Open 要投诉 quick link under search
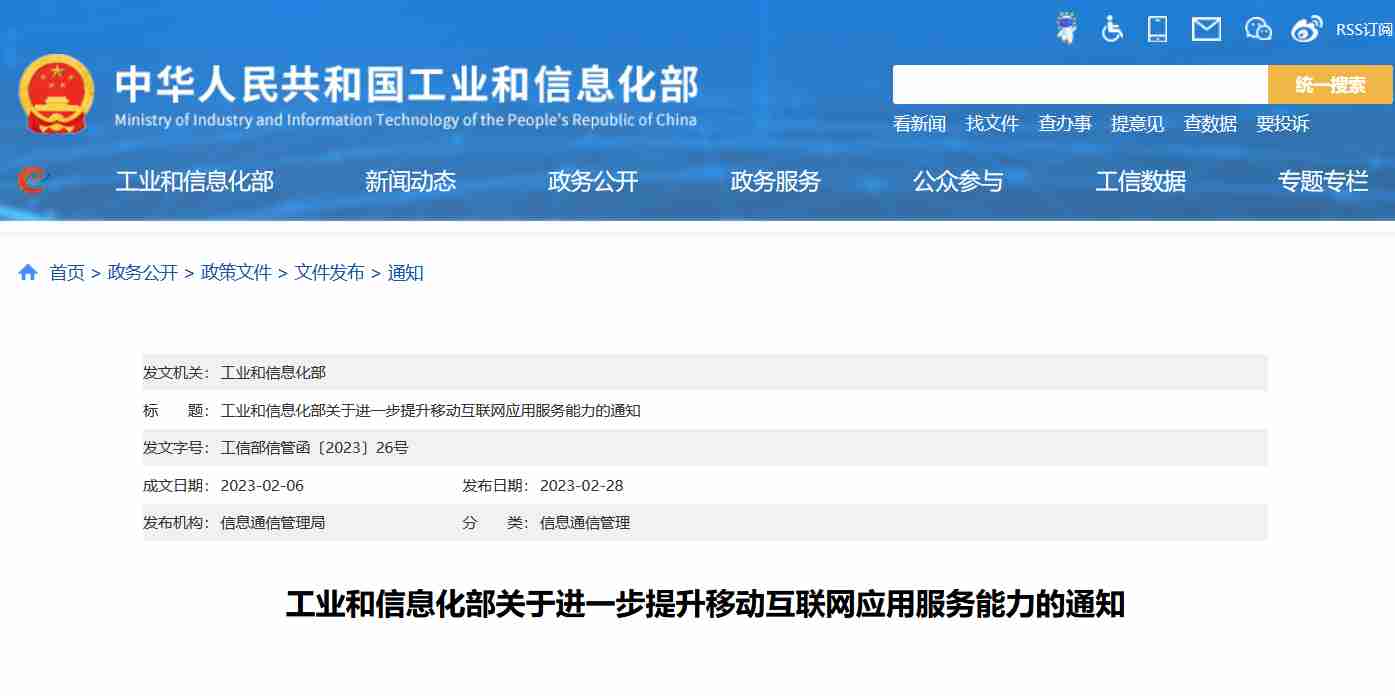The width and height of the screenshot is (1395, 696). tap(1282, 124)
